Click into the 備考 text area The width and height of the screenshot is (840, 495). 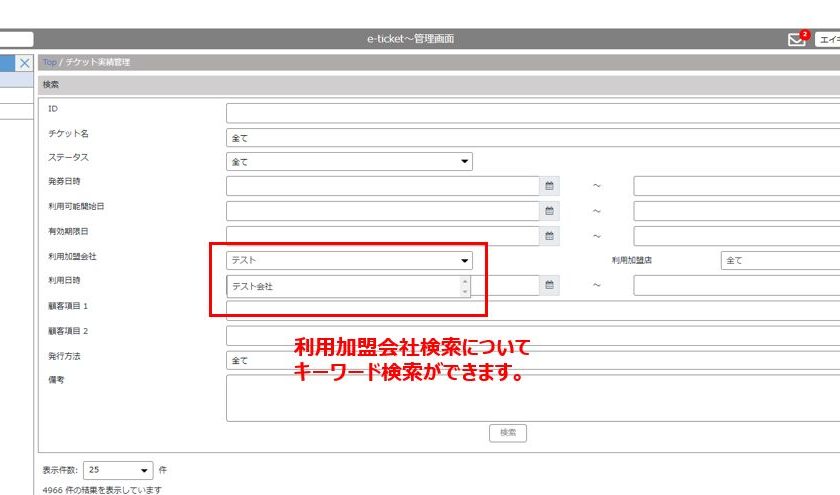click(x=532, y=397)
